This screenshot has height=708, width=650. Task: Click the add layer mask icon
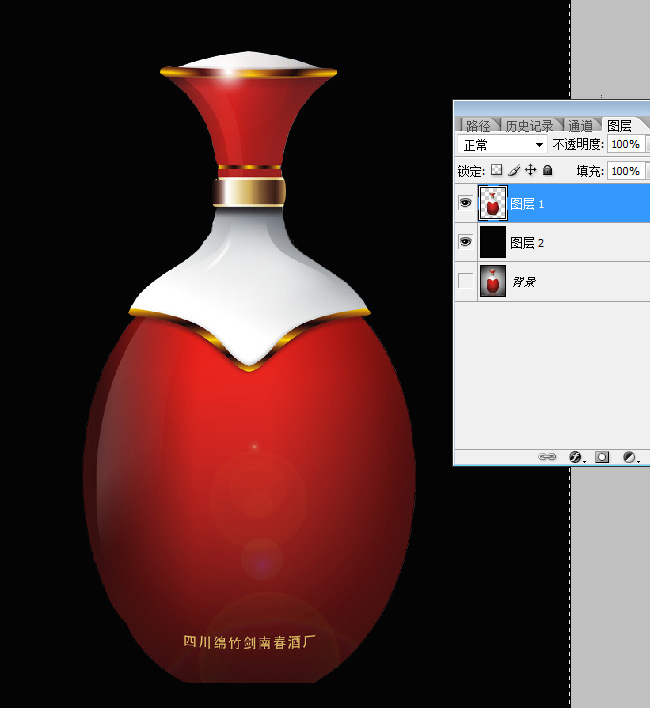(602, 456)
